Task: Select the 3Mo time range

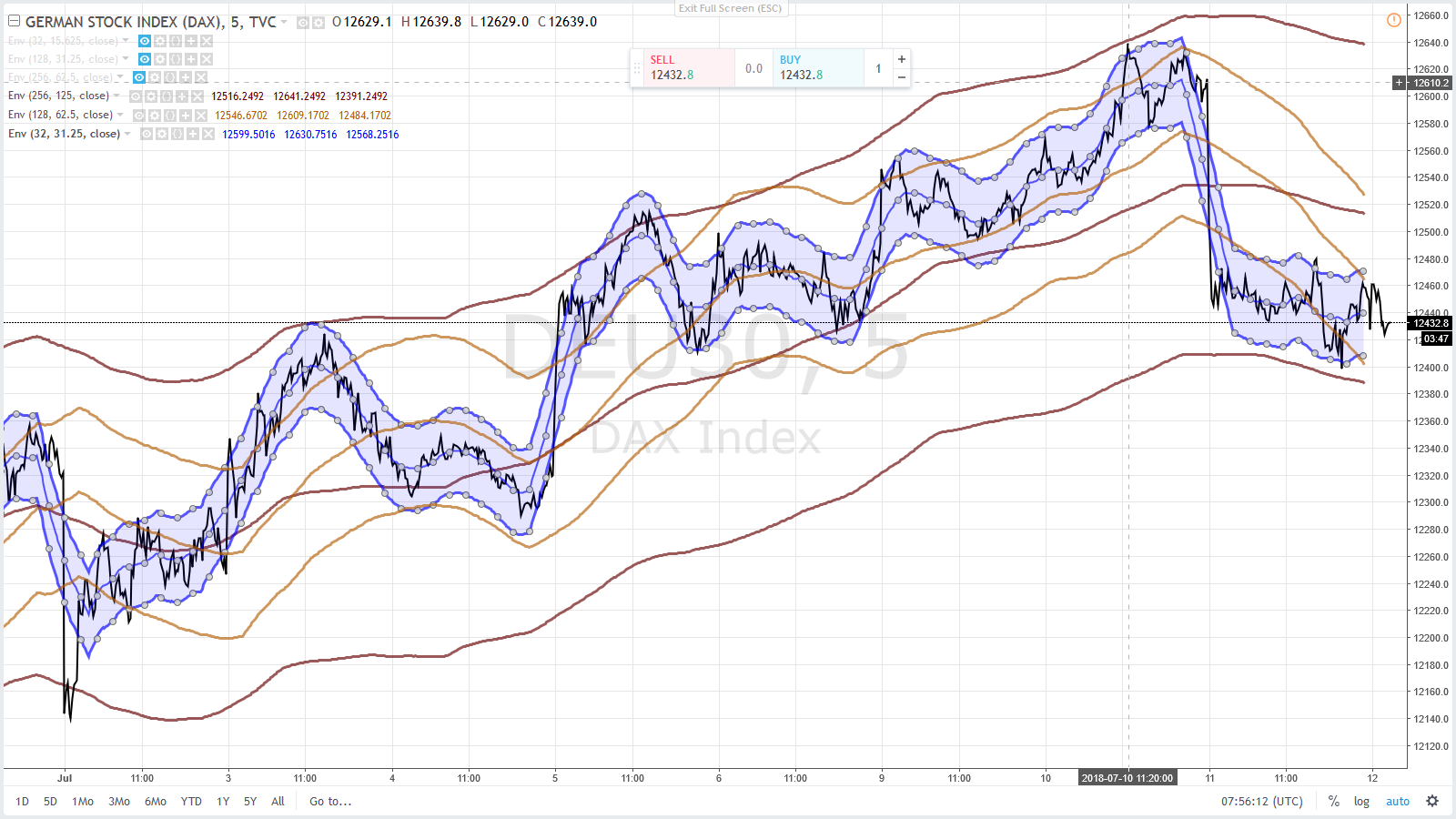Action: point(119,802)
